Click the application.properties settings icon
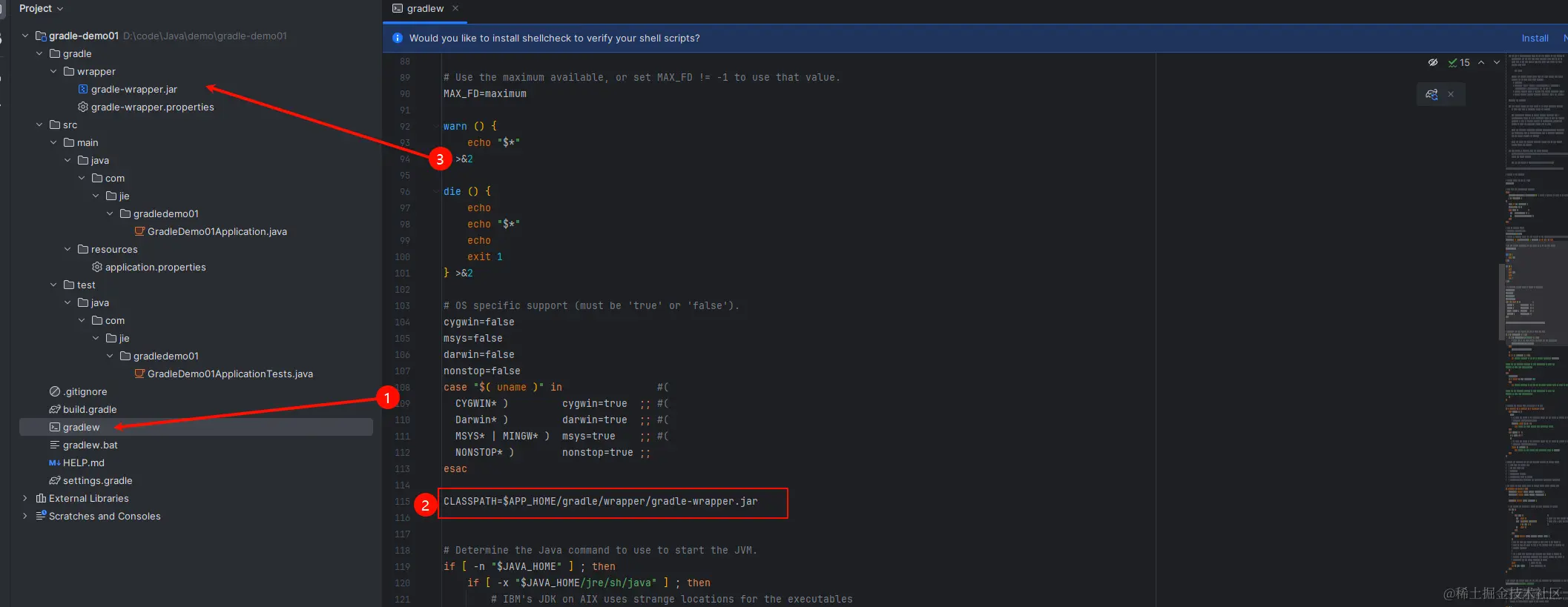The width and height of the screenshot is (1568, 607). click(x=97, y=267)
